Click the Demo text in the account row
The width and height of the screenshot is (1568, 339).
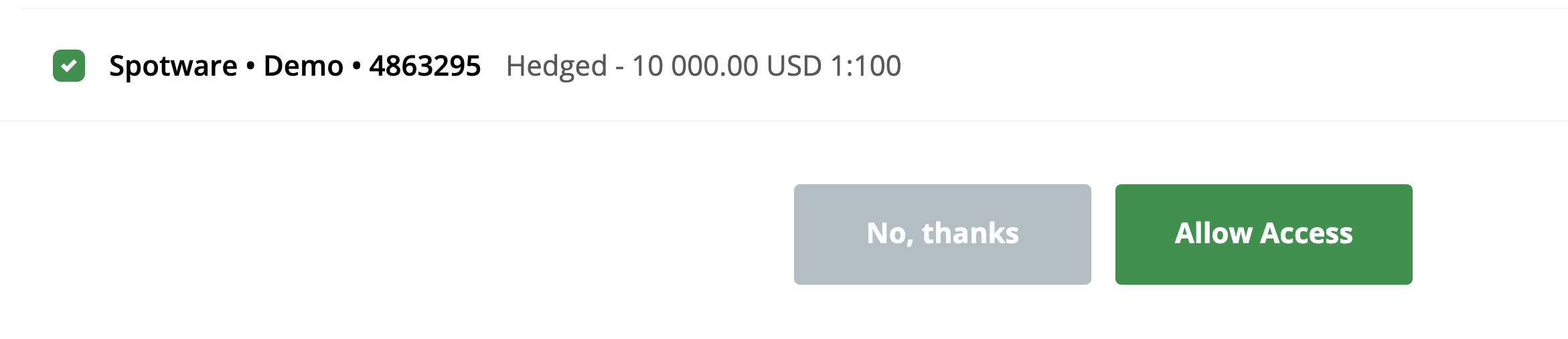coord(303,66)
